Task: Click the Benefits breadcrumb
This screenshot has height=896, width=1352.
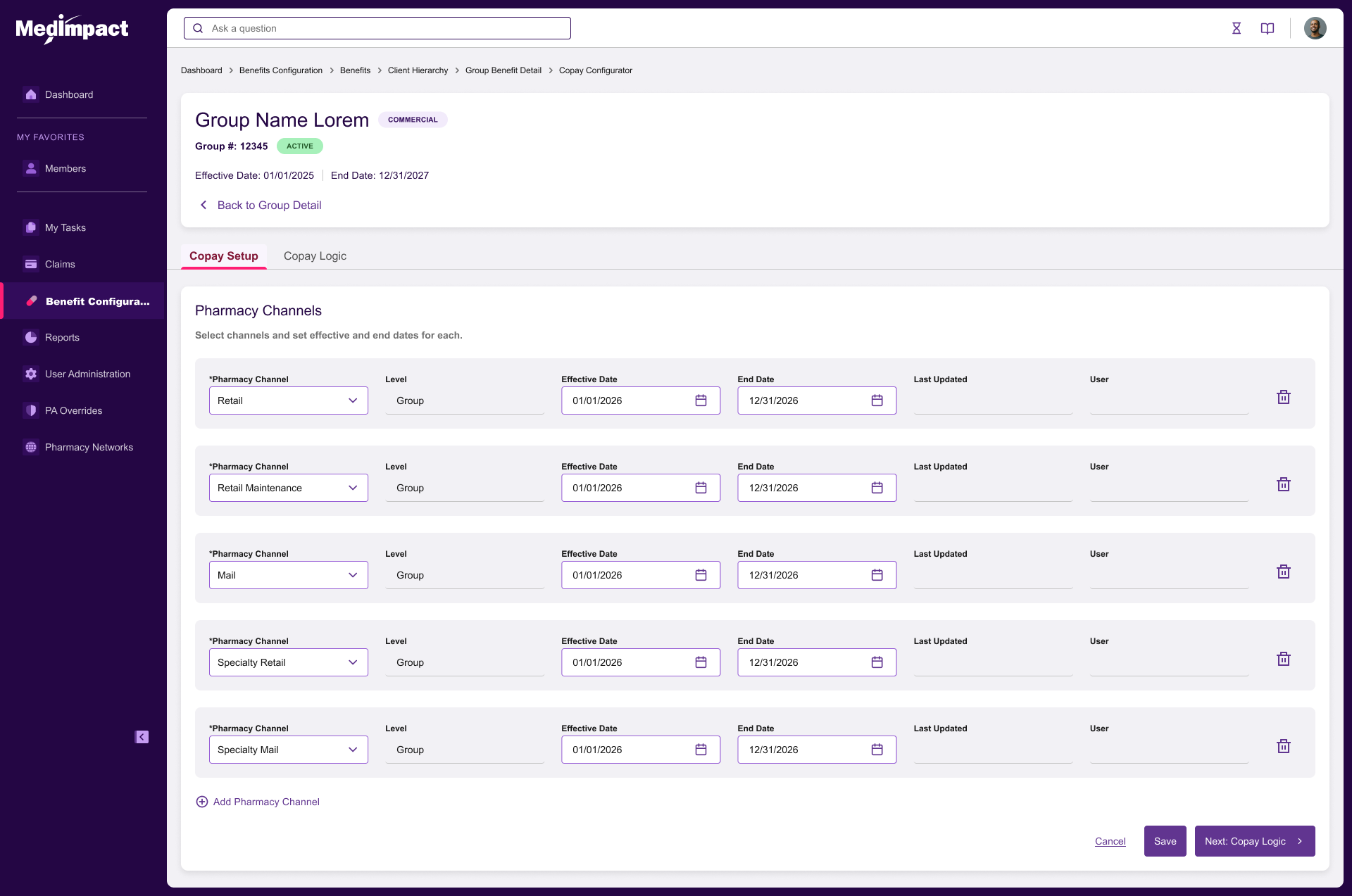Action: (x=355, y=70)
